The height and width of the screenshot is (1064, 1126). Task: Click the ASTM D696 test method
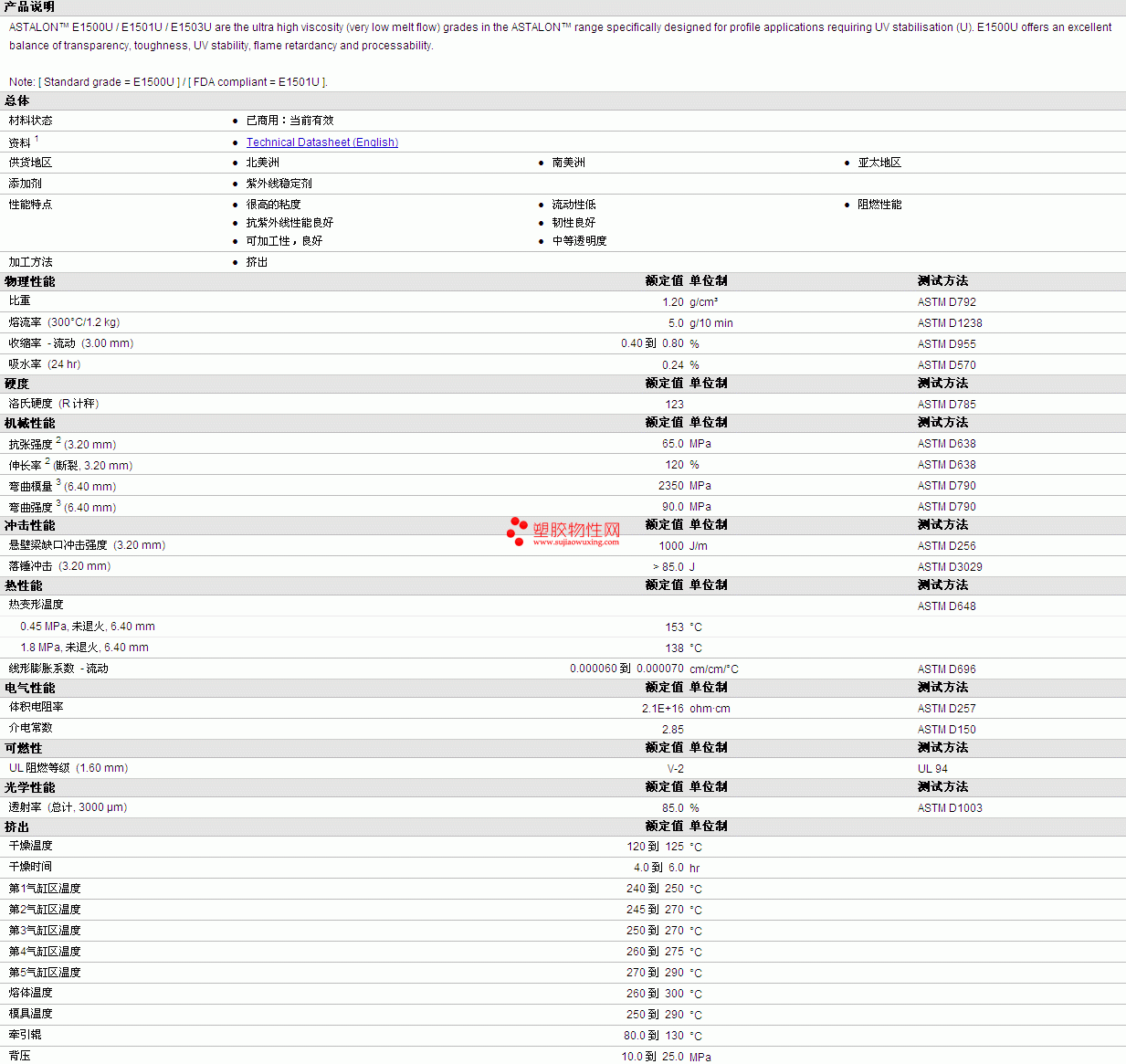pos(947,669)
